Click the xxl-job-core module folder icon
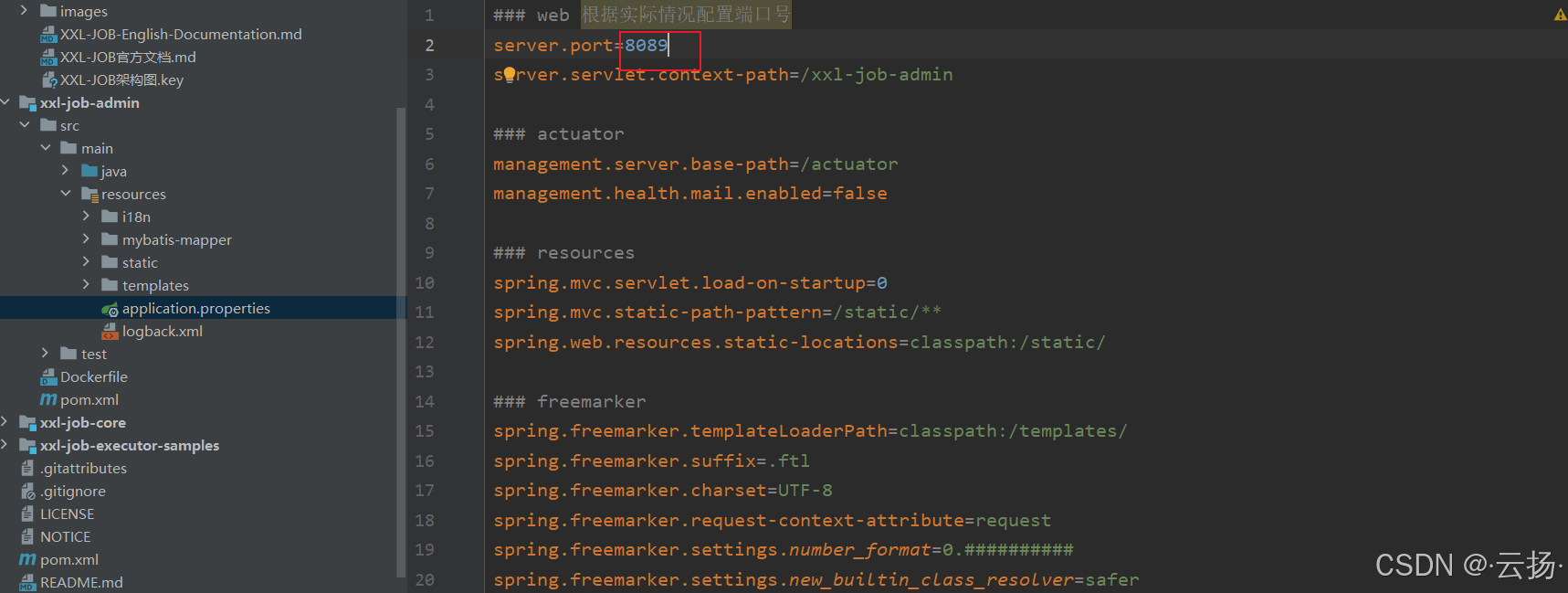This screenshot has width=1568, height=593. 28,422
